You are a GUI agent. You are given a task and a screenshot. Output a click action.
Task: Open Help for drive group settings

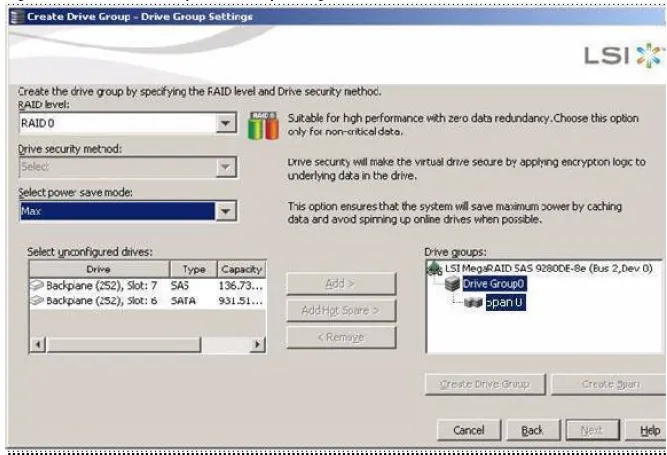tap(649, 430)
